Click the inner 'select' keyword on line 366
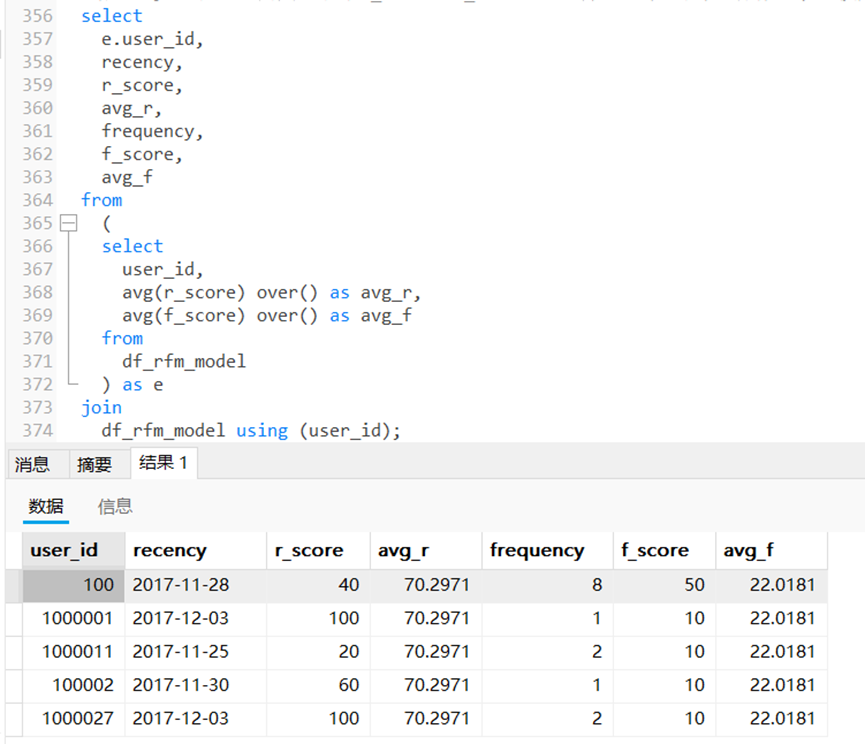The height and width of the screenshot is (744, 865). point(132,247)
